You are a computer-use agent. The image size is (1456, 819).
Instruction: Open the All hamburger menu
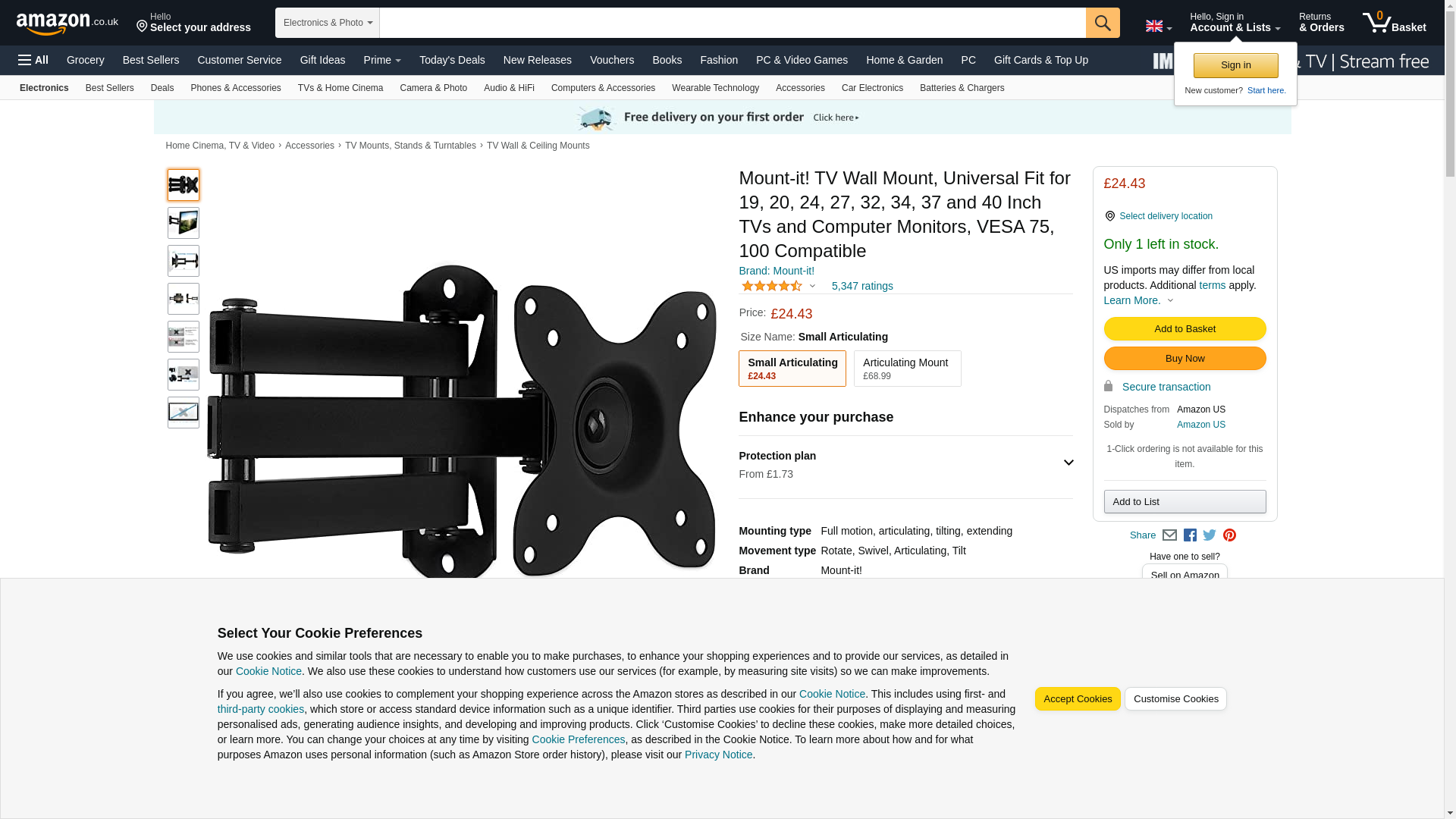(x=33, y=60)
